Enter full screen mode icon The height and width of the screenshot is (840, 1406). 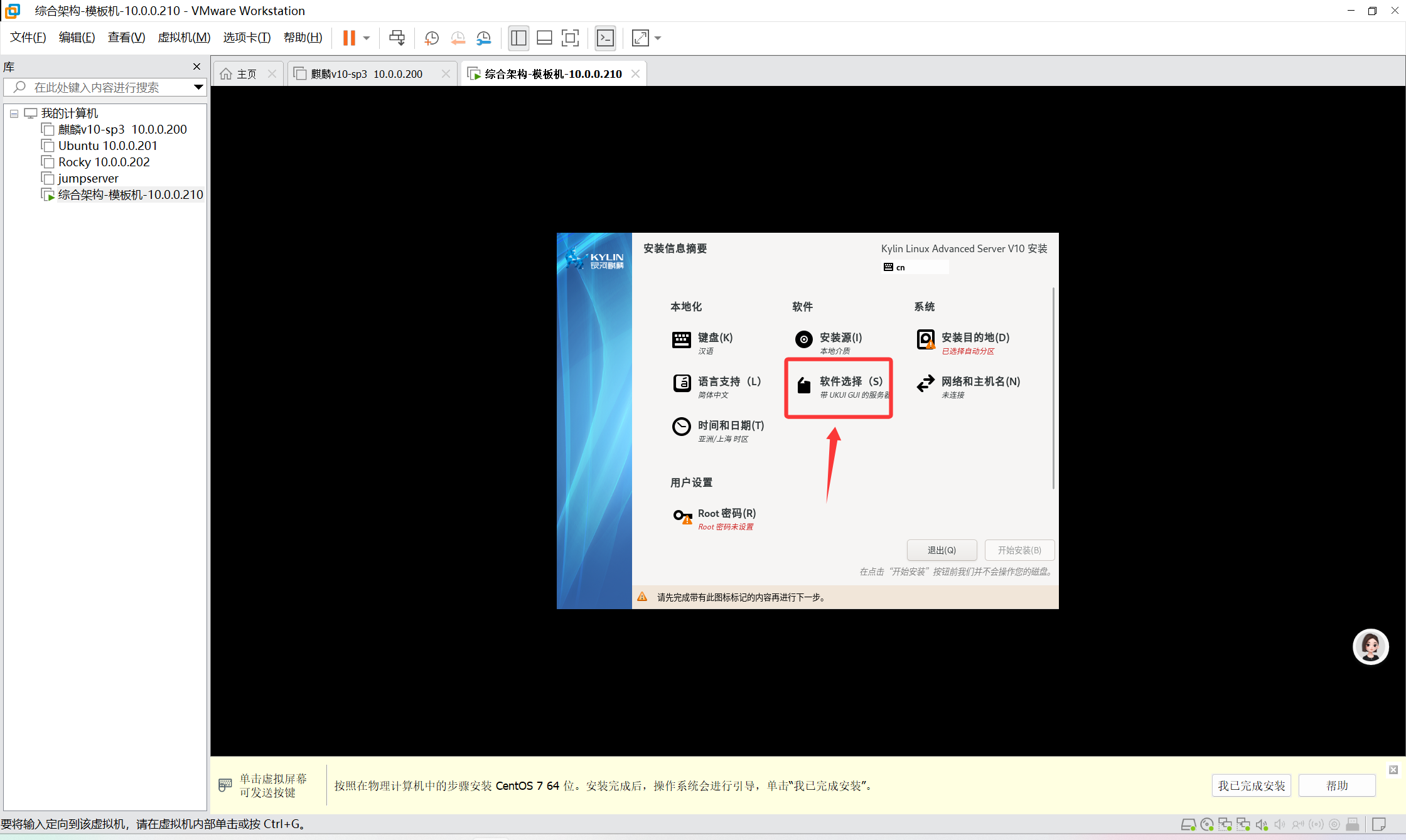(x=569, y=38)
